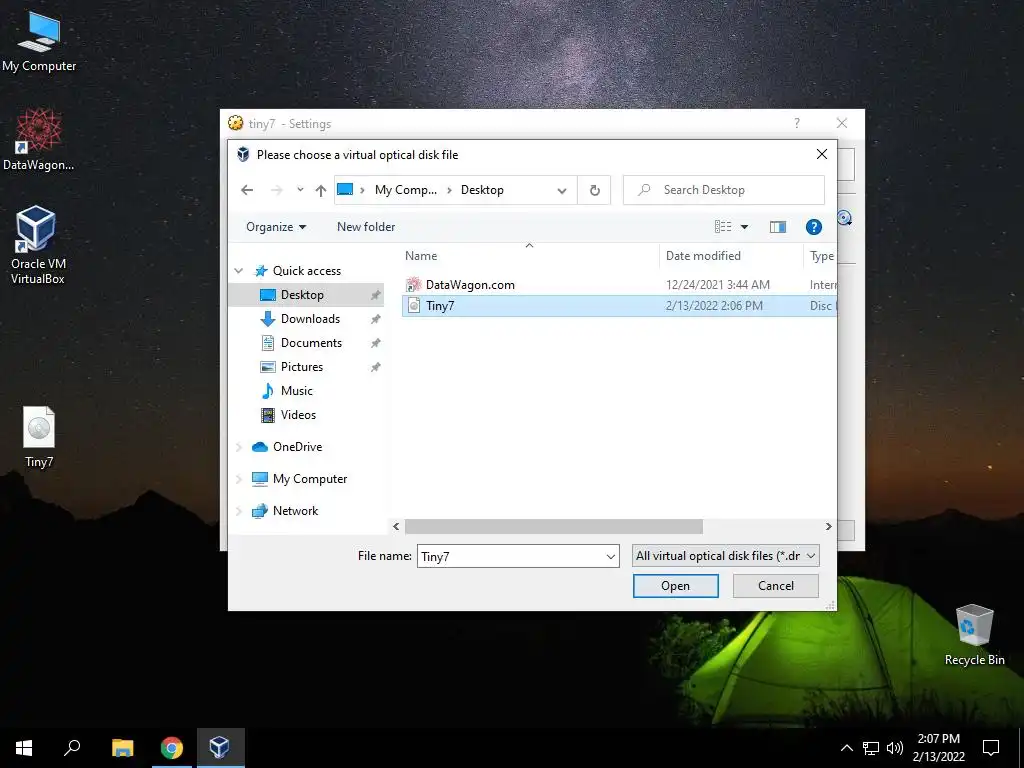This screenshot has width=1024, height=768.
Task: Click the Cancel button
Action: click(x=775, y=586)
